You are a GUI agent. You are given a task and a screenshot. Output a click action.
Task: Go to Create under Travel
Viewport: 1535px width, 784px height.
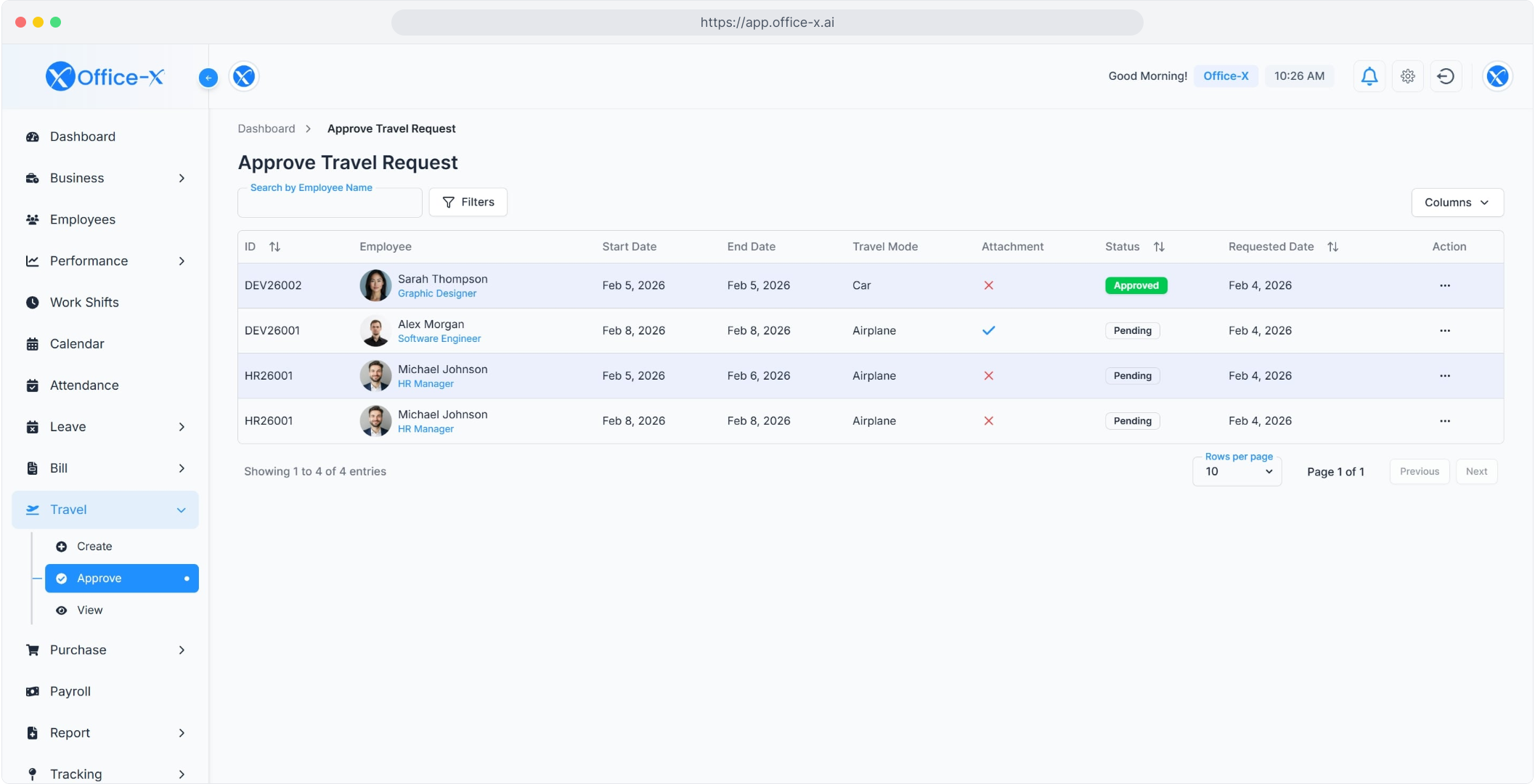94,546
